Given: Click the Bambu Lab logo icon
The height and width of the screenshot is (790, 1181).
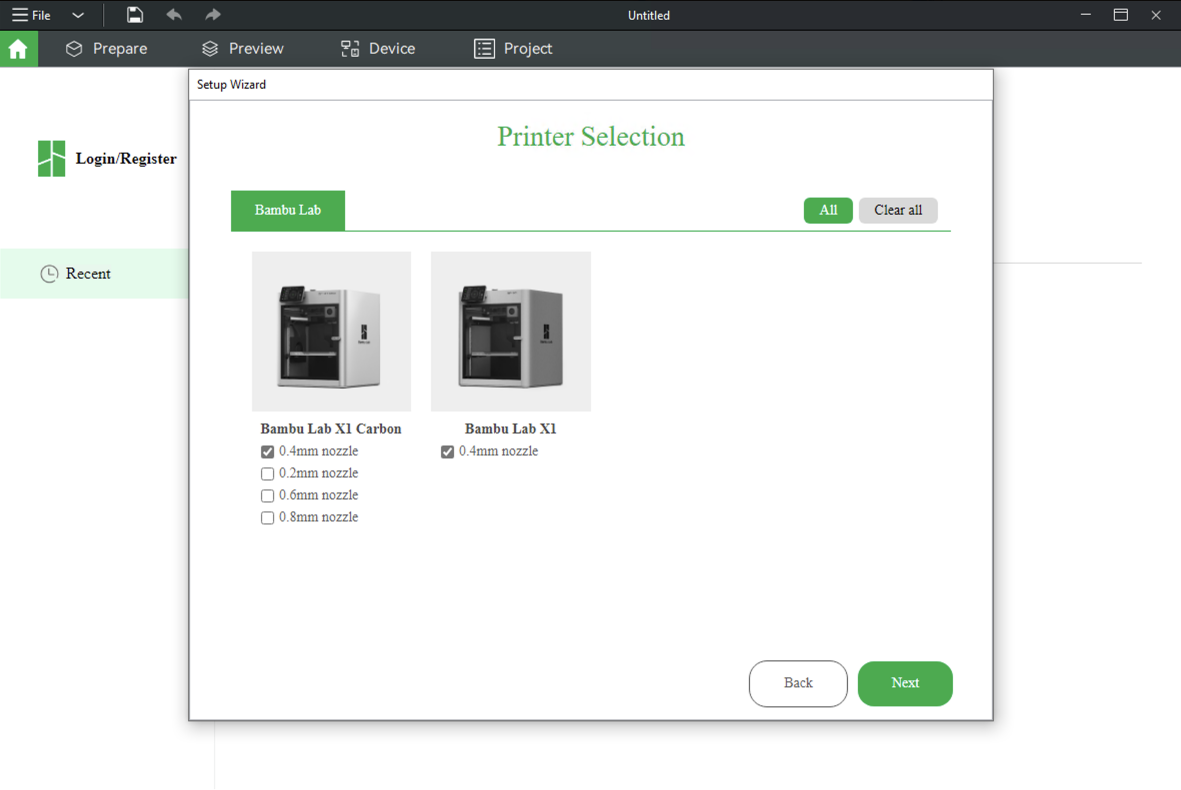Looking at the screenshot, I should (51, 158).
